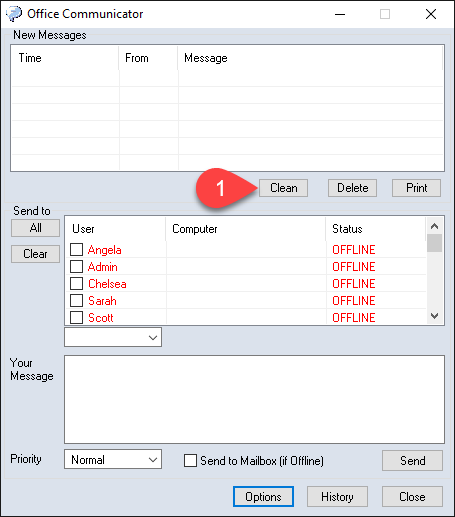Tick the checkbox next to Angela
Image resolution: width=455 pixels, height=517 pixels.
tap(76, 249)
